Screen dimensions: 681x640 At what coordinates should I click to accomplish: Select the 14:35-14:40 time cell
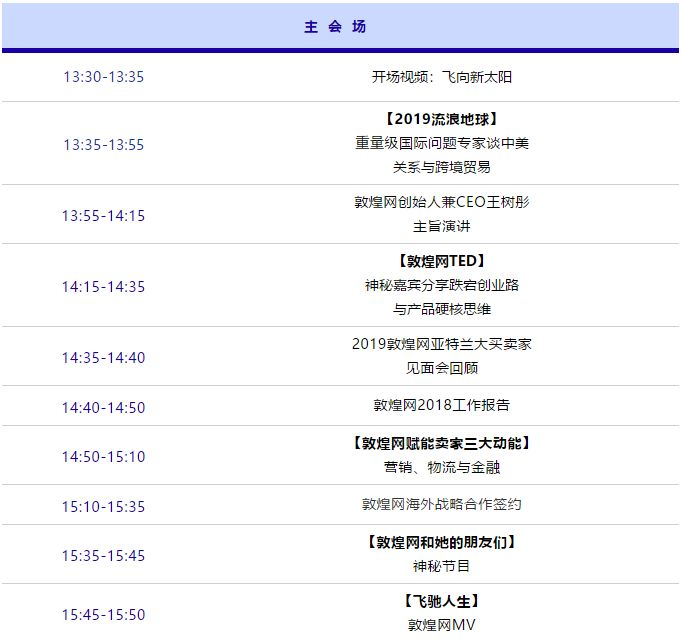[103, 358]
